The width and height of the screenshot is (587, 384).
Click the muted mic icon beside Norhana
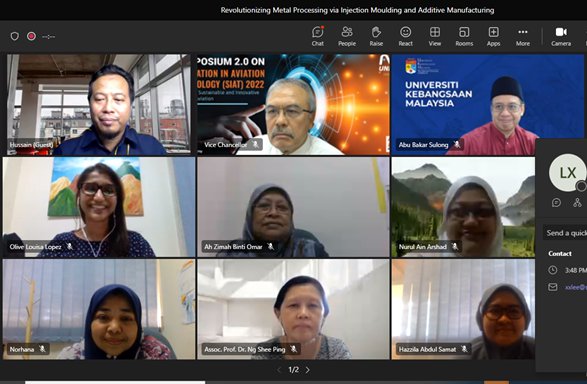pos(42,349)
